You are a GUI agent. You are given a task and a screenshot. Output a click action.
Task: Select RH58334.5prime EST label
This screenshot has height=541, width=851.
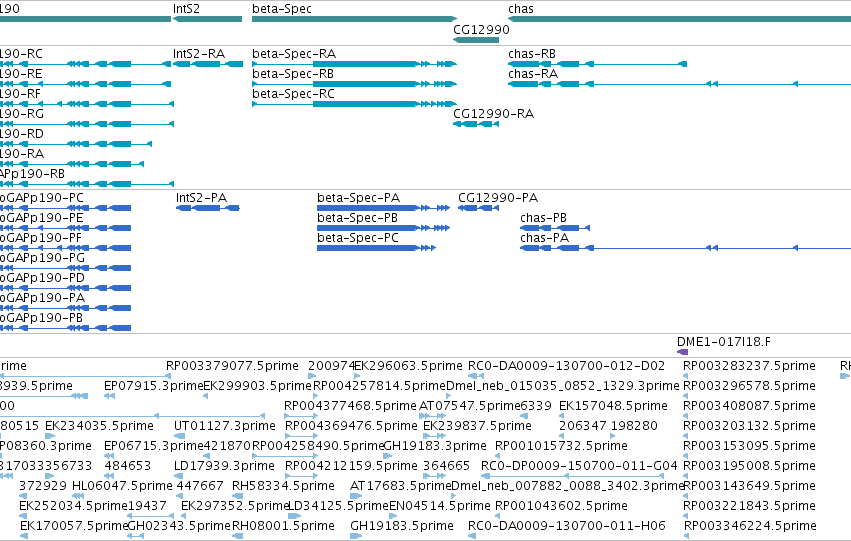click(x=283, y=486)
